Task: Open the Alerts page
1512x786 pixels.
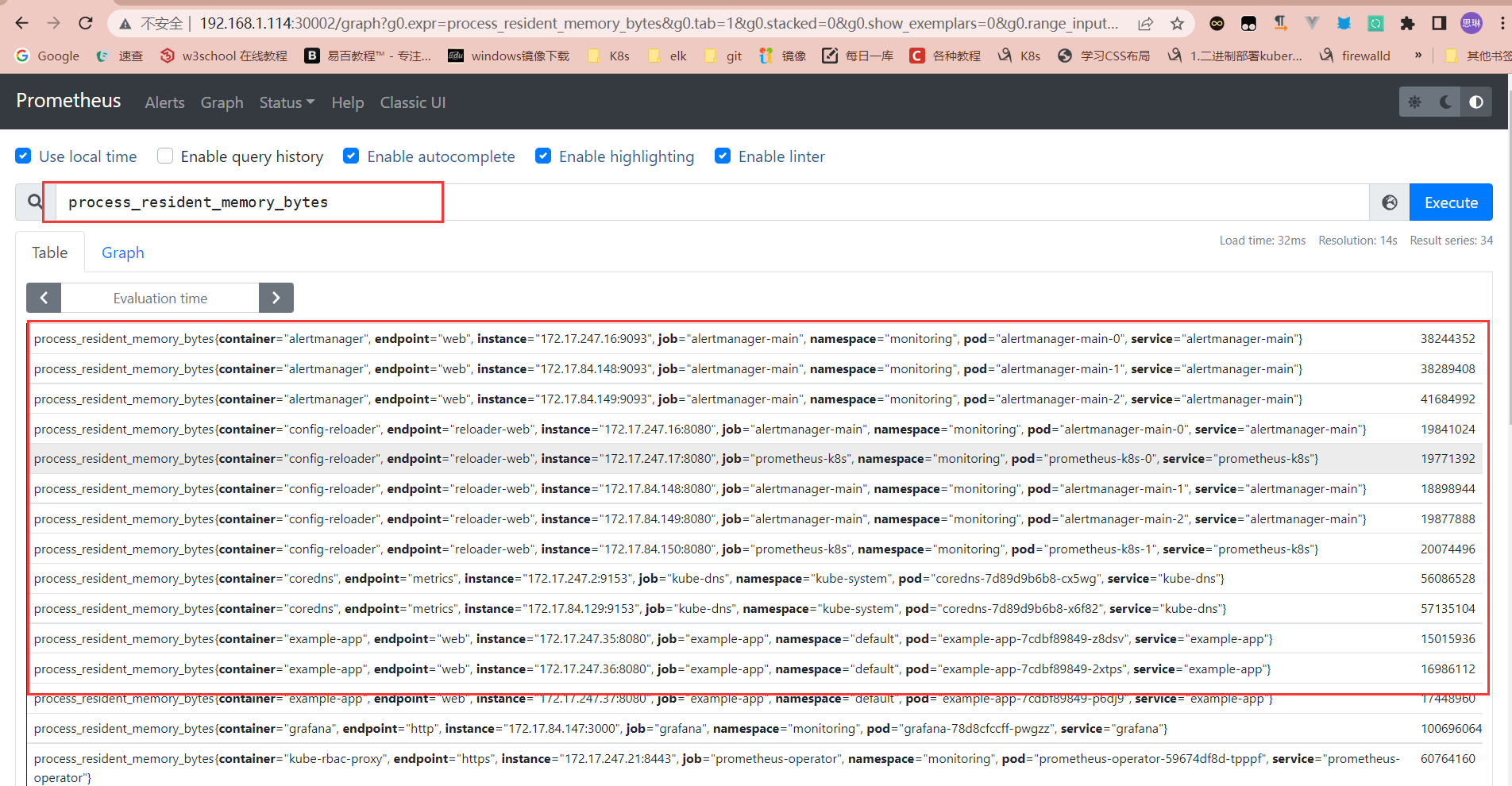Action: (x=164, y=102)
